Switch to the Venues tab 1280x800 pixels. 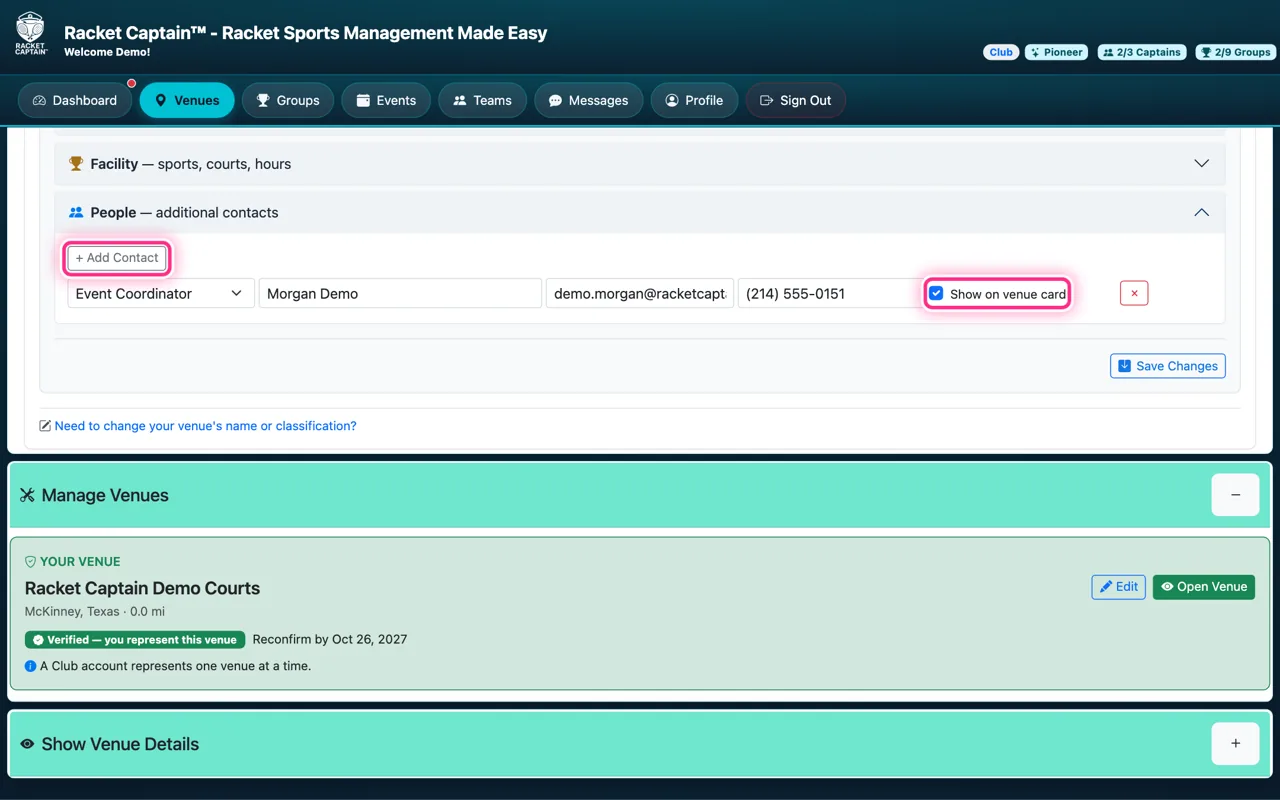(x=187, y=100)
